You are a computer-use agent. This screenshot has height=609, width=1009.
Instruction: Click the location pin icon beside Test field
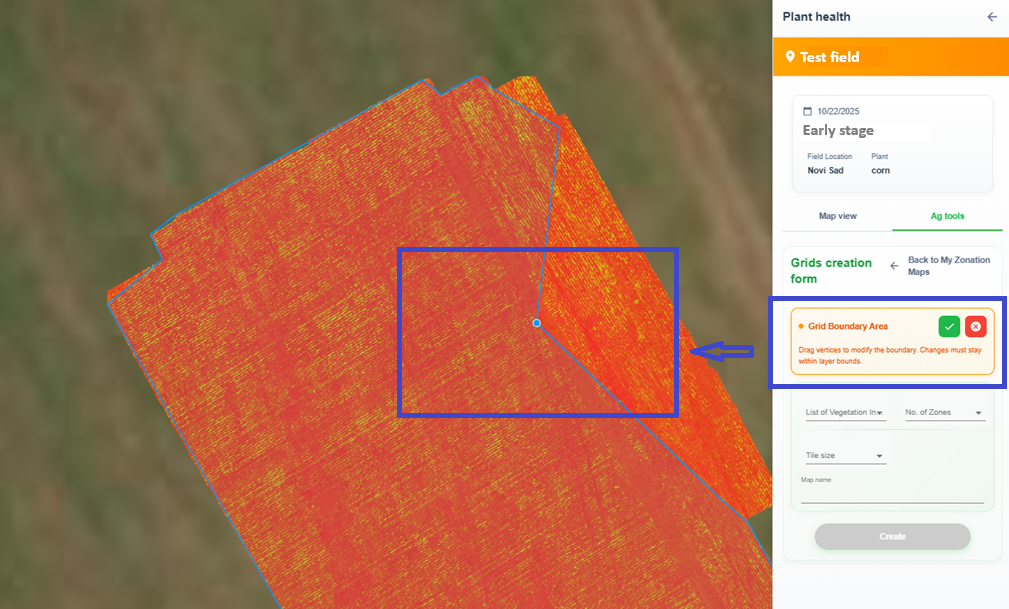pos(790,57)
